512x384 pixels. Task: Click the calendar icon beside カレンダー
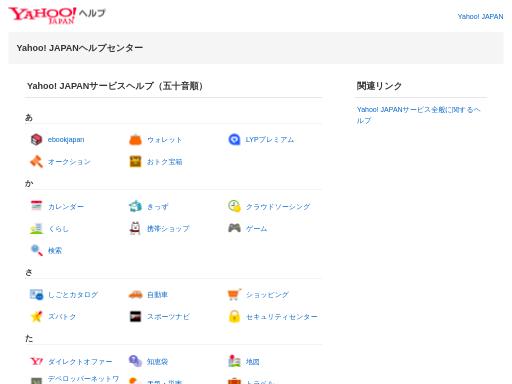click(36, 206)
